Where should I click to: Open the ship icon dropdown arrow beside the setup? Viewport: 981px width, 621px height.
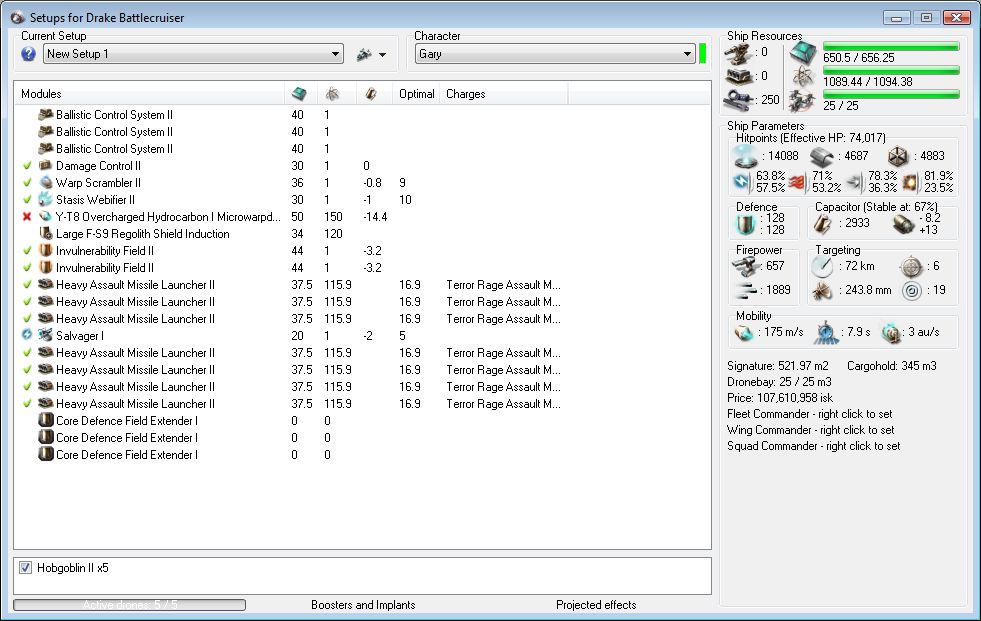382,55
